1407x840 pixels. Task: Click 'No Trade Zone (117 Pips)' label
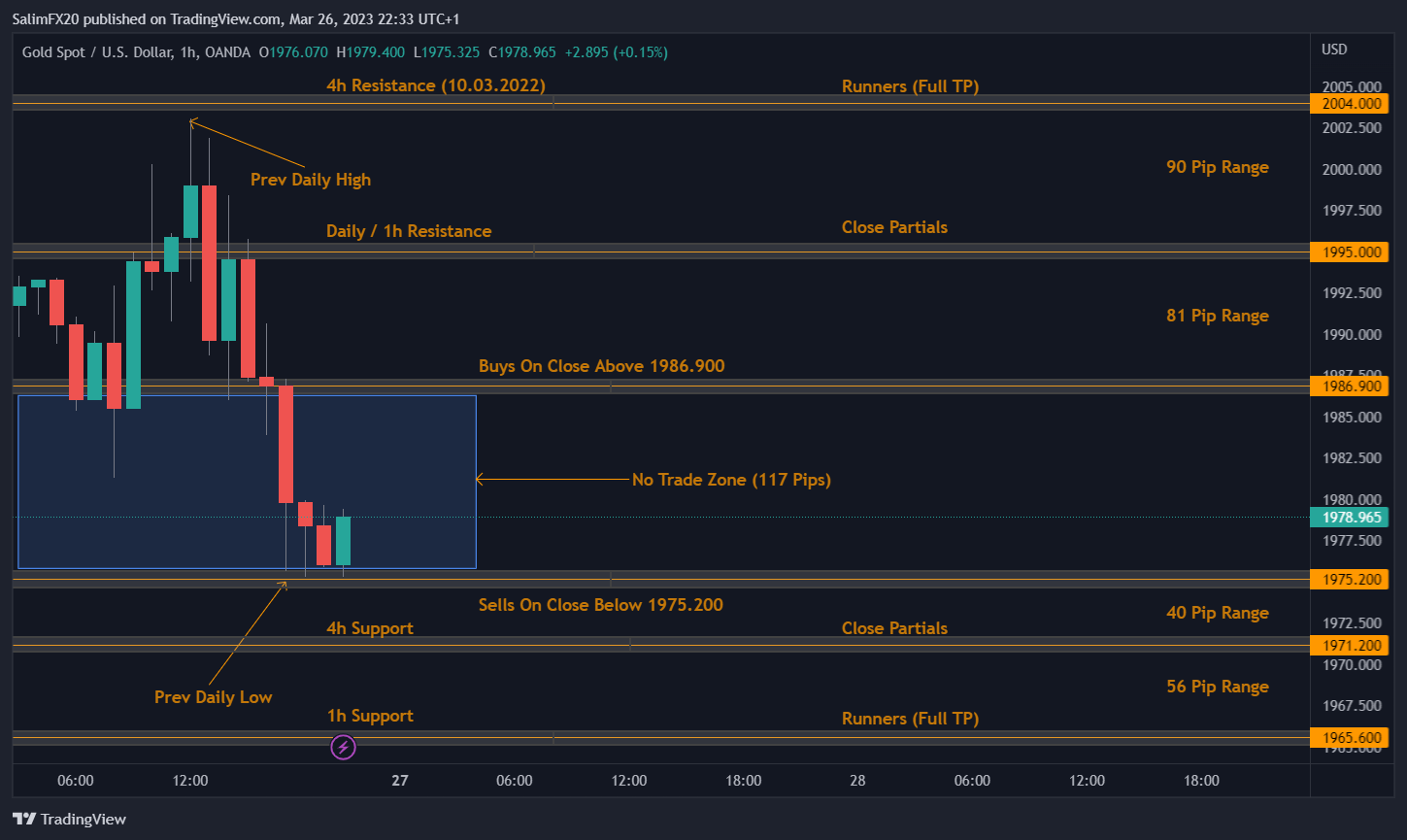click(731, 480)
